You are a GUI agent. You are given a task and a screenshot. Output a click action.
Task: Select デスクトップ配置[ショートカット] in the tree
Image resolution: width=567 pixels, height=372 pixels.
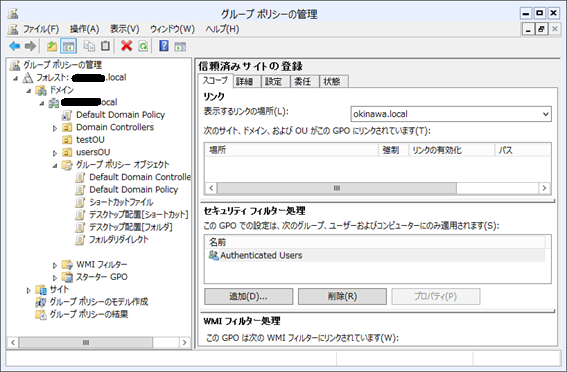click(139, 215)
